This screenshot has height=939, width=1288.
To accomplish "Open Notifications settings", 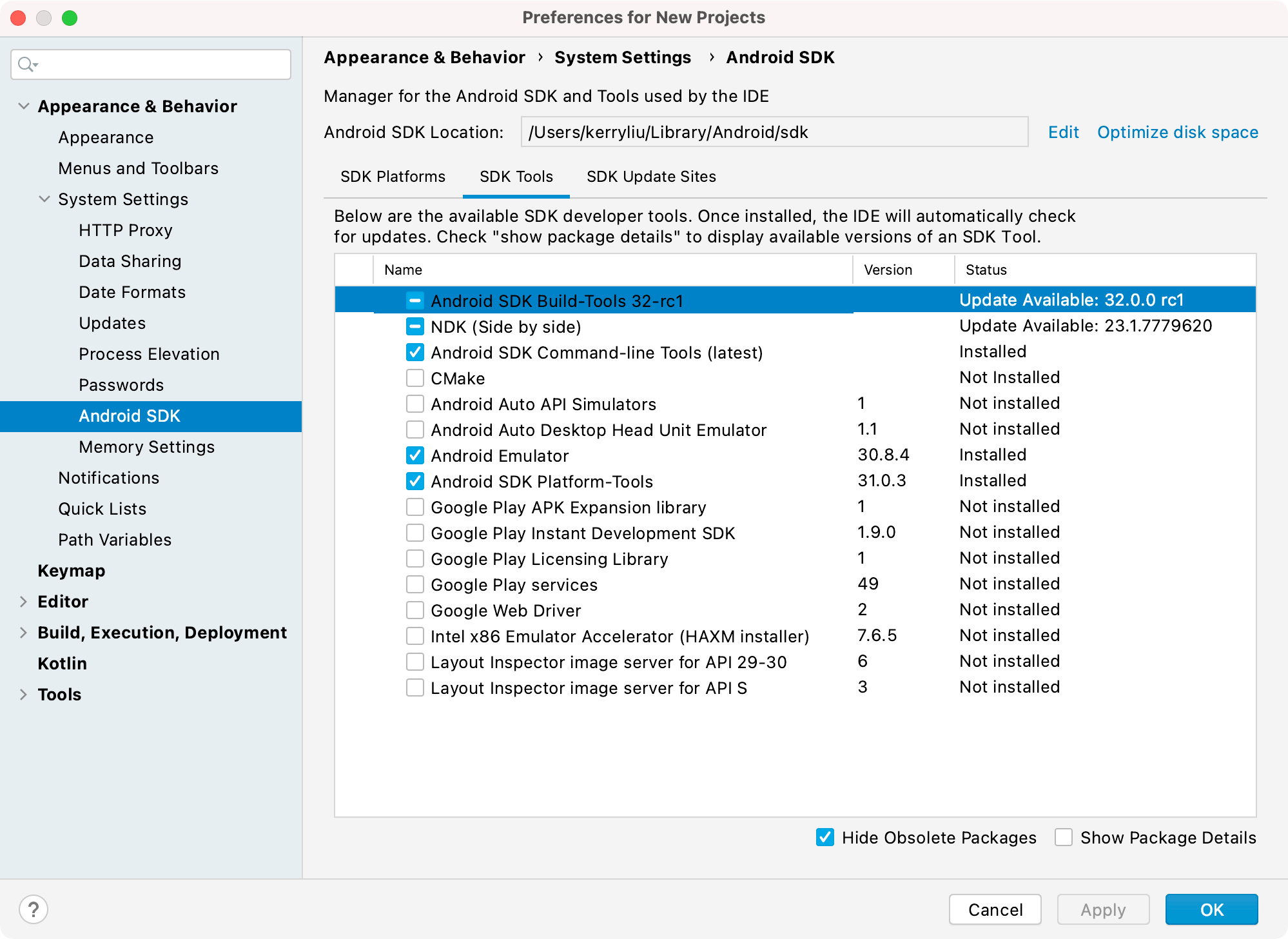I will pos(108,478).
